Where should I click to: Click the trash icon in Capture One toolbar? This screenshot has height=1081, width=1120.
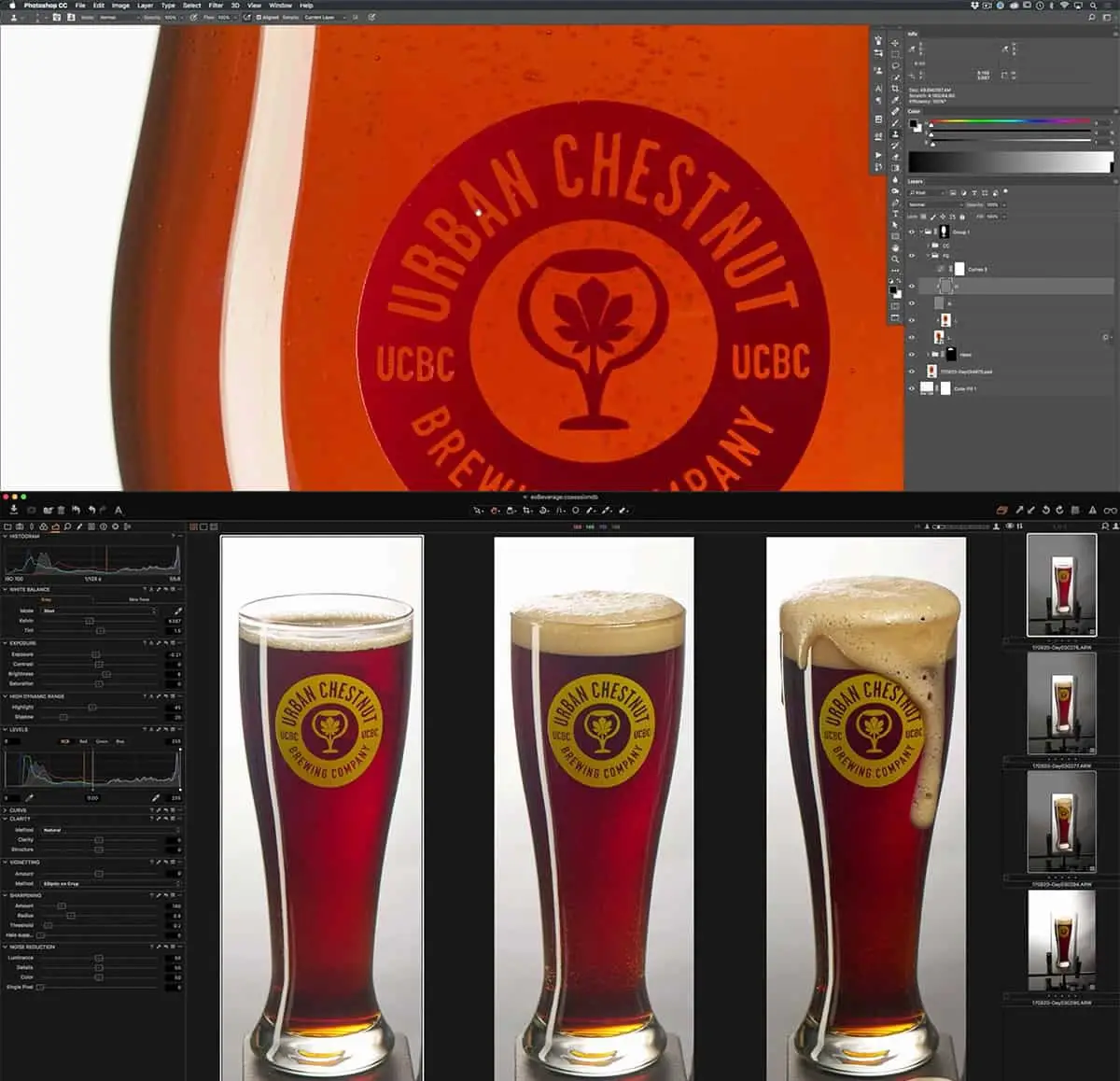point(62,510)
